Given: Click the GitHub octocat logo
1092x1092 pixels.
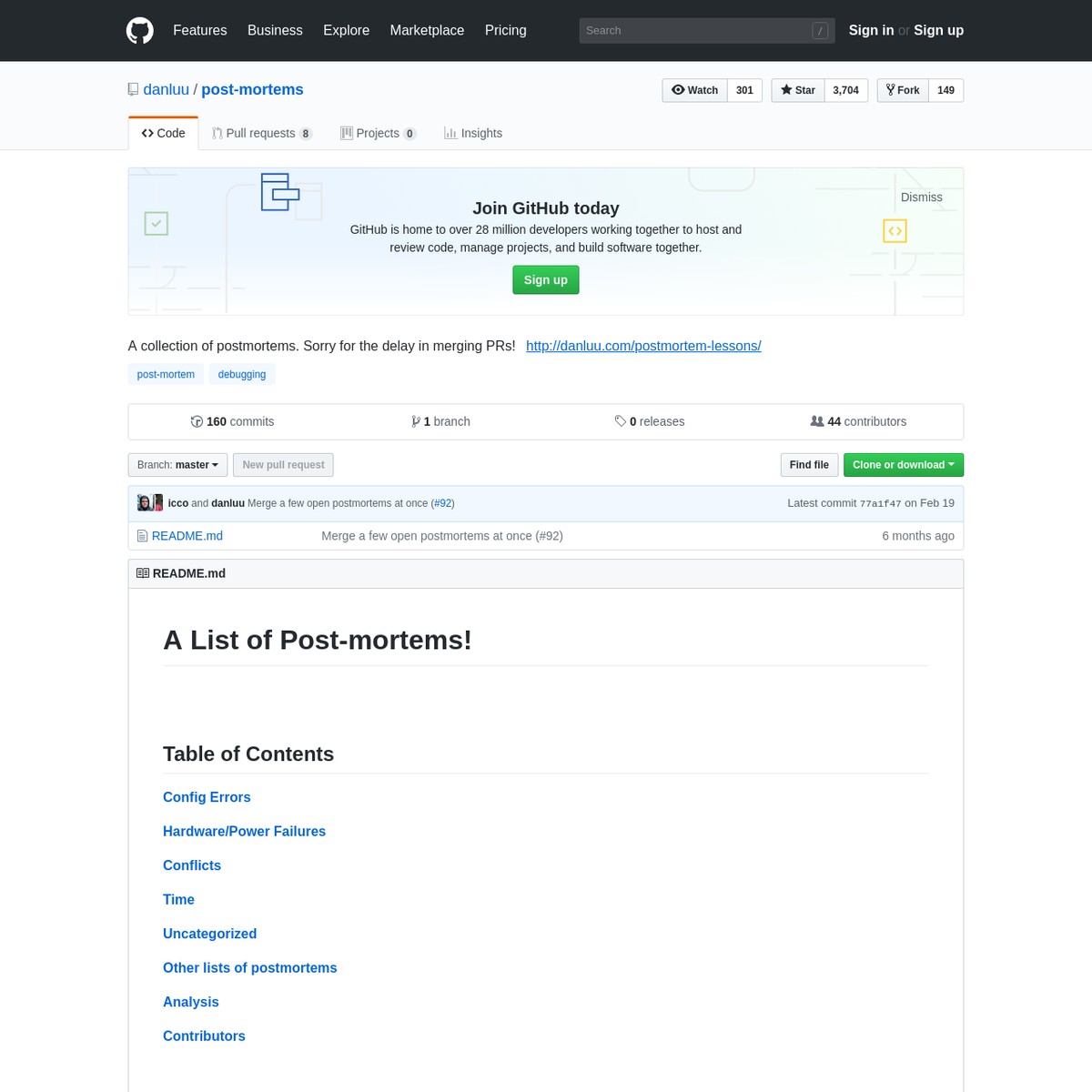Looking at the screenshot, I should point(140,31).
